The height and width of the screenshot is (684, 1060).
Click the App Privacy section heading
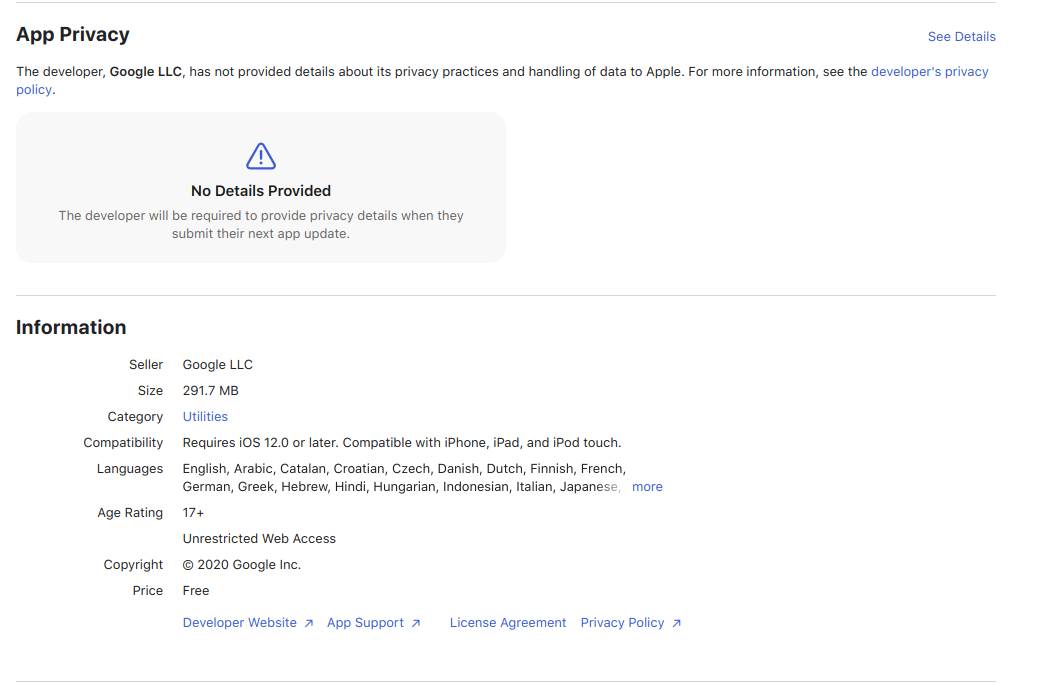pos(72,34)
